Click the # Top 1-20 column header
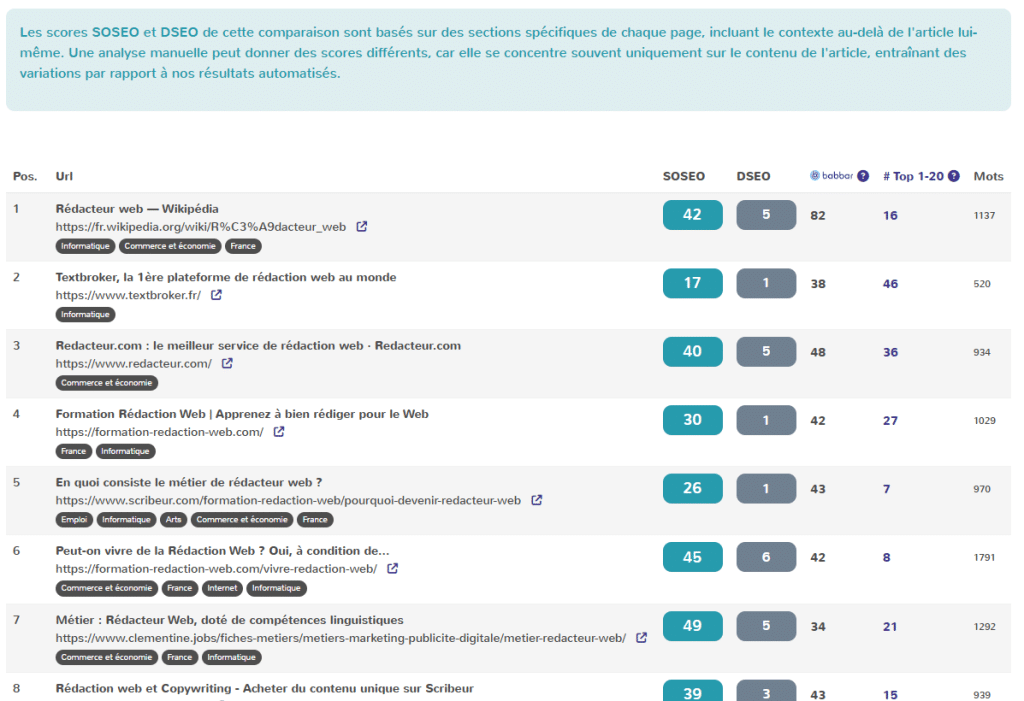1024x701 pixels. (914, 176)
